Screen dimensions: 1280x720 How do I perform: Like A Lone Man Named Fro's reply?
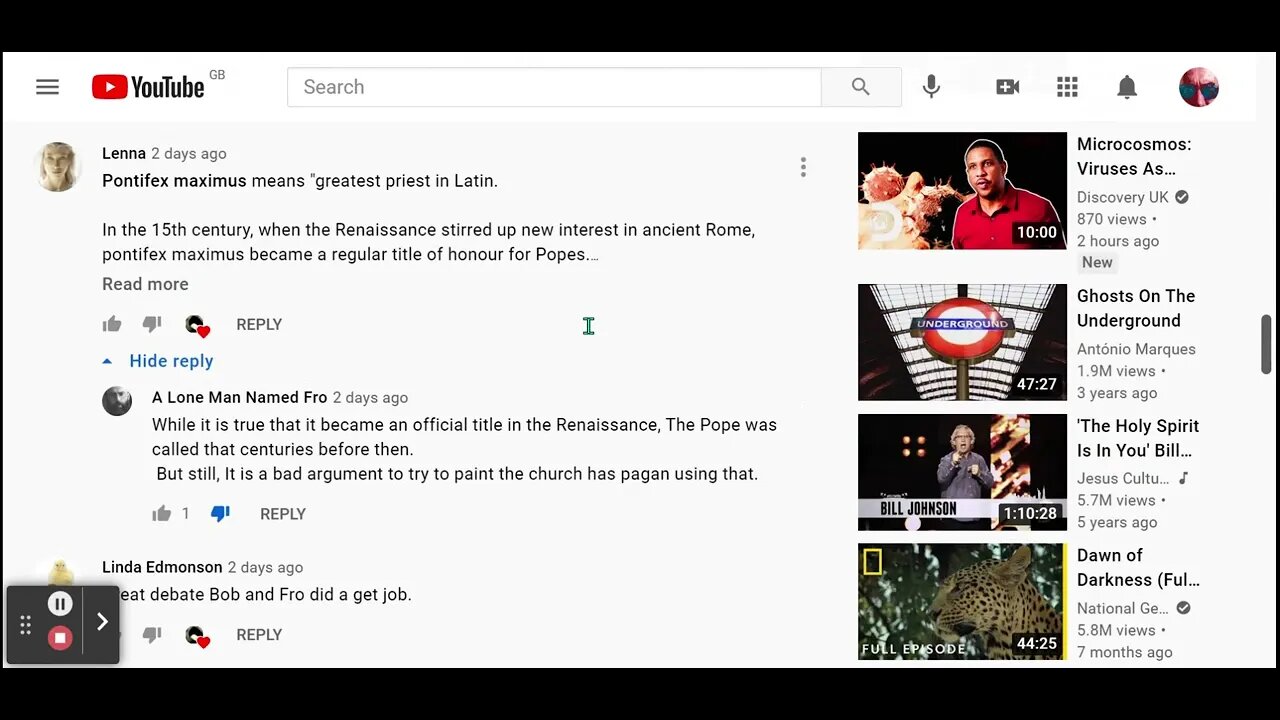pos(162,514)
